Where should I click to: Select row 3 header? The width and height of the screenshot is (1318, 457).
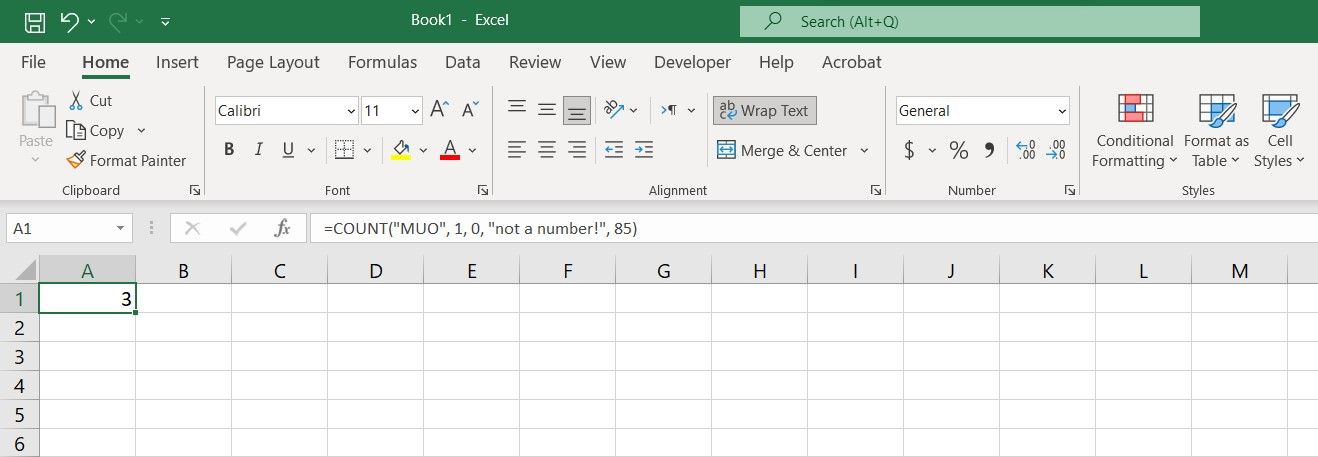[19, 357]
